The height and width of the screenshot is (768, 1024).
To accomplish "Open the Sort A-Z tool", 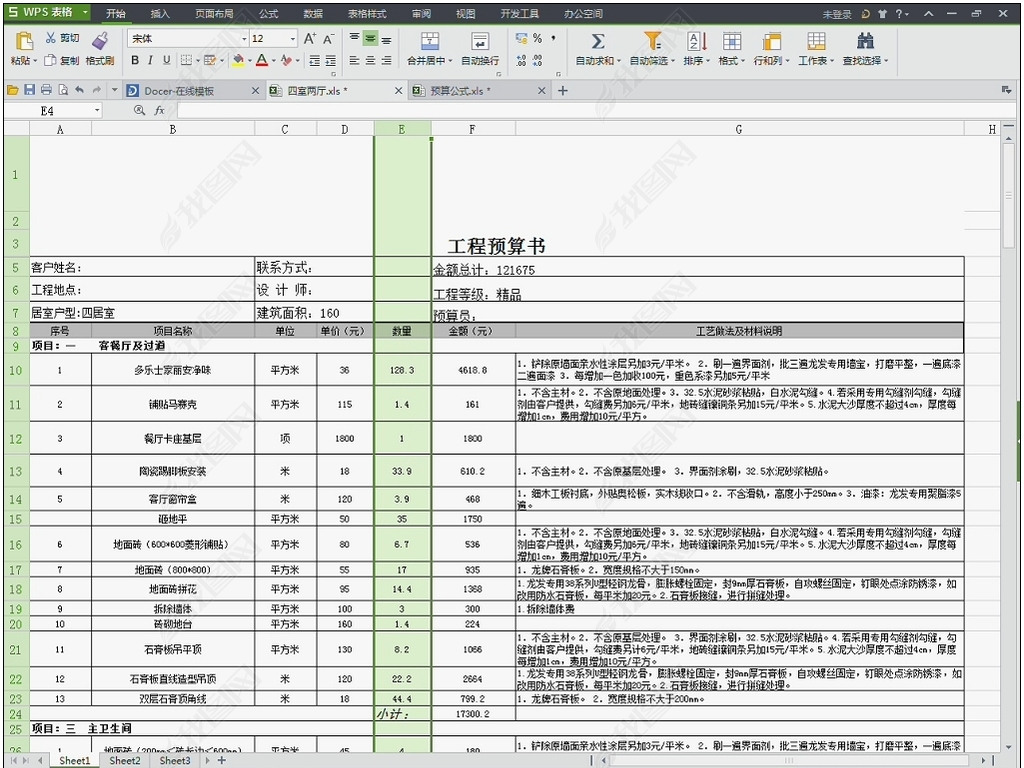I will point(696,41).
